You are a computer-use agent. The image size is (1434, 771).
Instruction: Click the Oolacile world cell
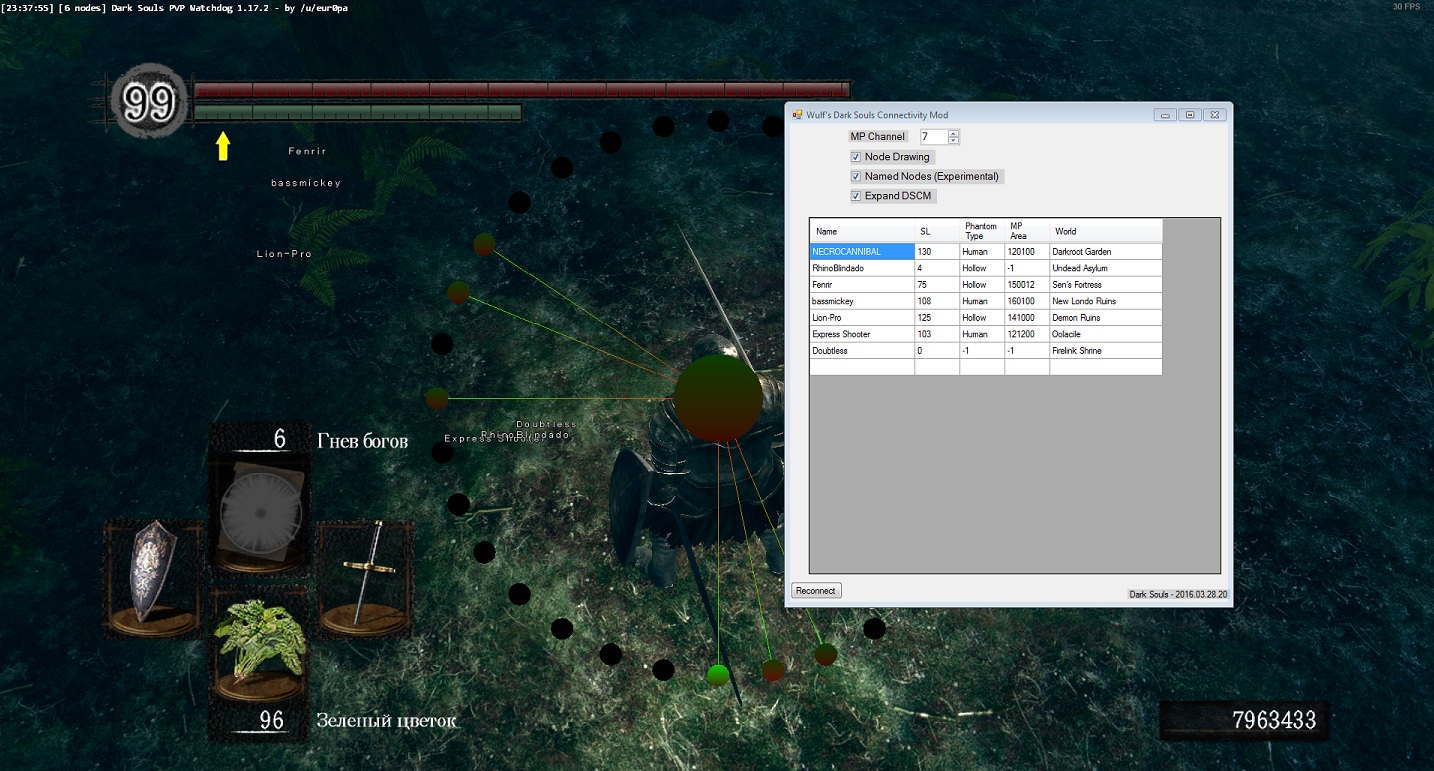point(1106,334)
